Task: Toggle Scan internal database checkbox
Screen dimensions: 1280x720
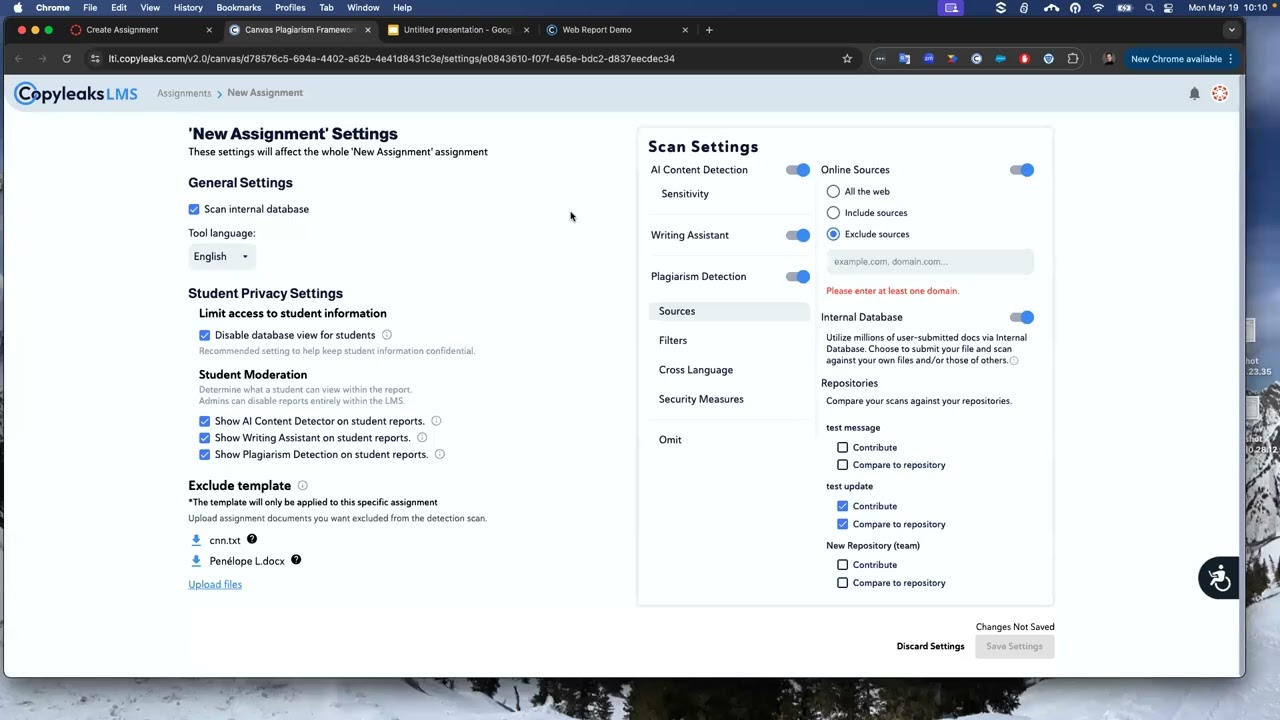Action: pyautogui.click(x=194, y=209)
